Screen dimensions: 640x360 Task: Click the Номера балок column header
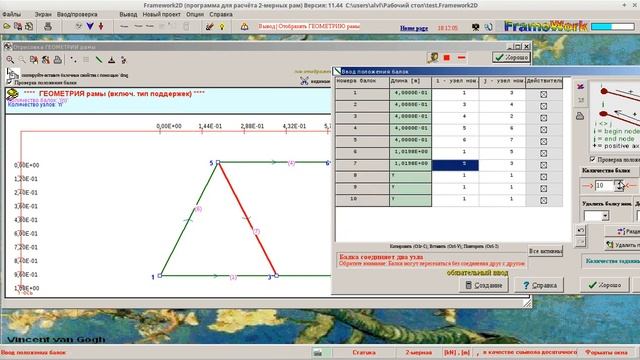click(362, 81)
